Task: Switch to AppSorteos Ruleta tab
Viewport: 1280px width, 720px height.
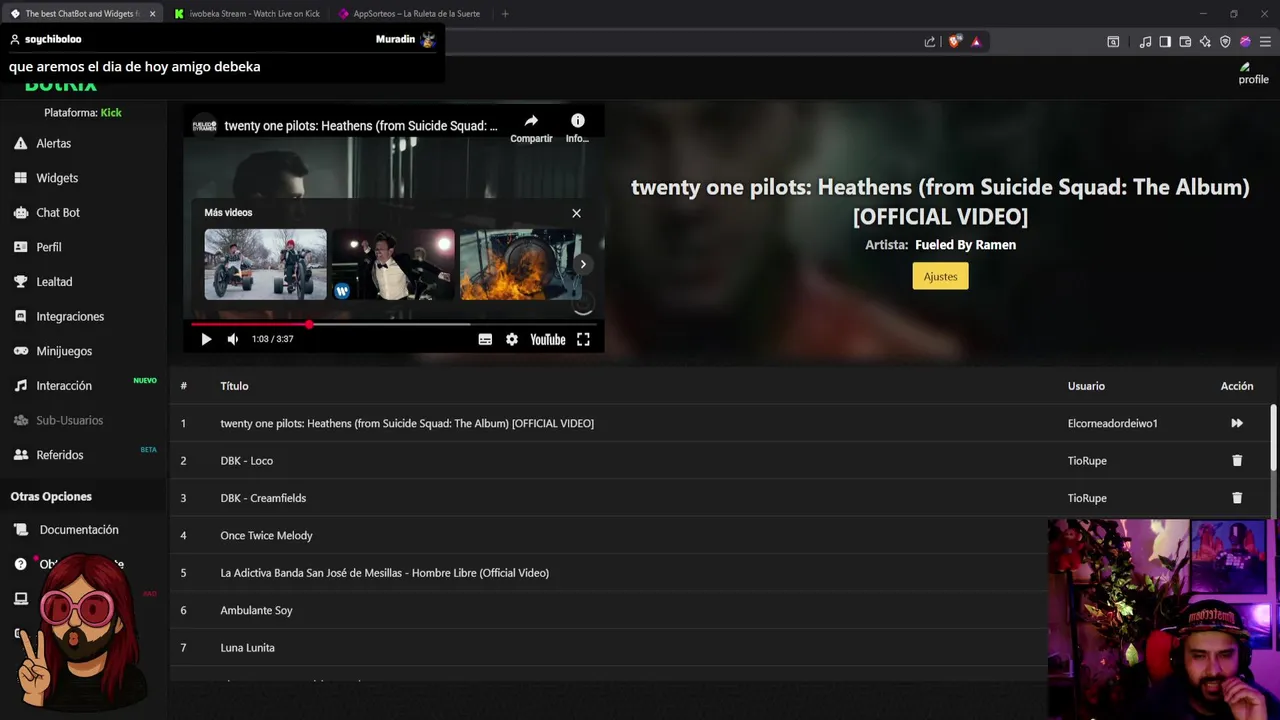Action: pyautogui.click(x=410, y=14)
